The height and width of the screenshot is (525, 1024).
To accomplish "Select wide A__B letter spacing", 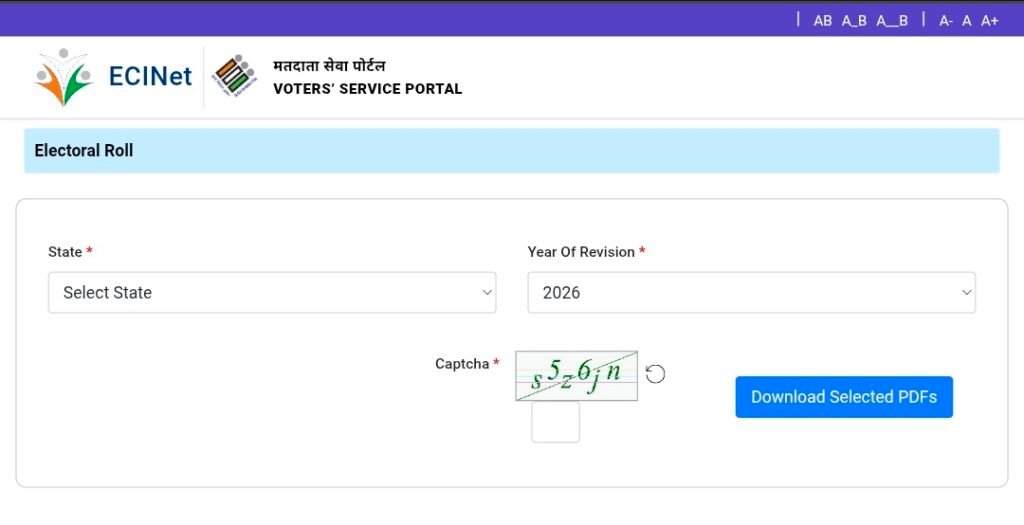I will pyautogui.click(x=892, y=20).
